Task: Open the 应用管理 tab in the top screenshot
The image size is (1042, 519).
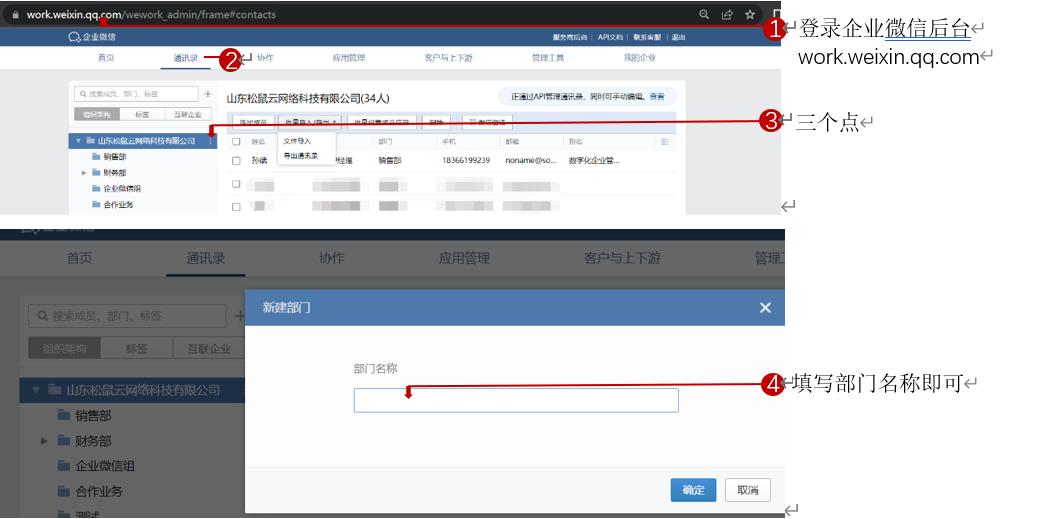Action: tap(349, 58)
